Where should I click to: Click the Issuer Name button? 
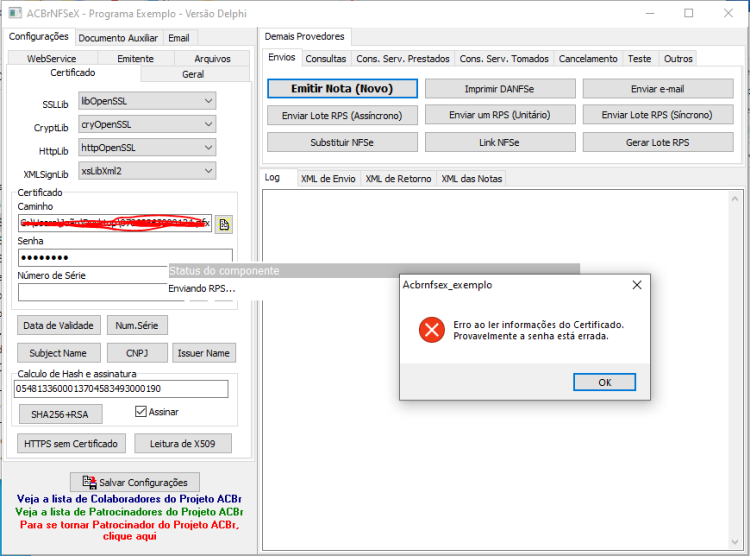[204, 353]
